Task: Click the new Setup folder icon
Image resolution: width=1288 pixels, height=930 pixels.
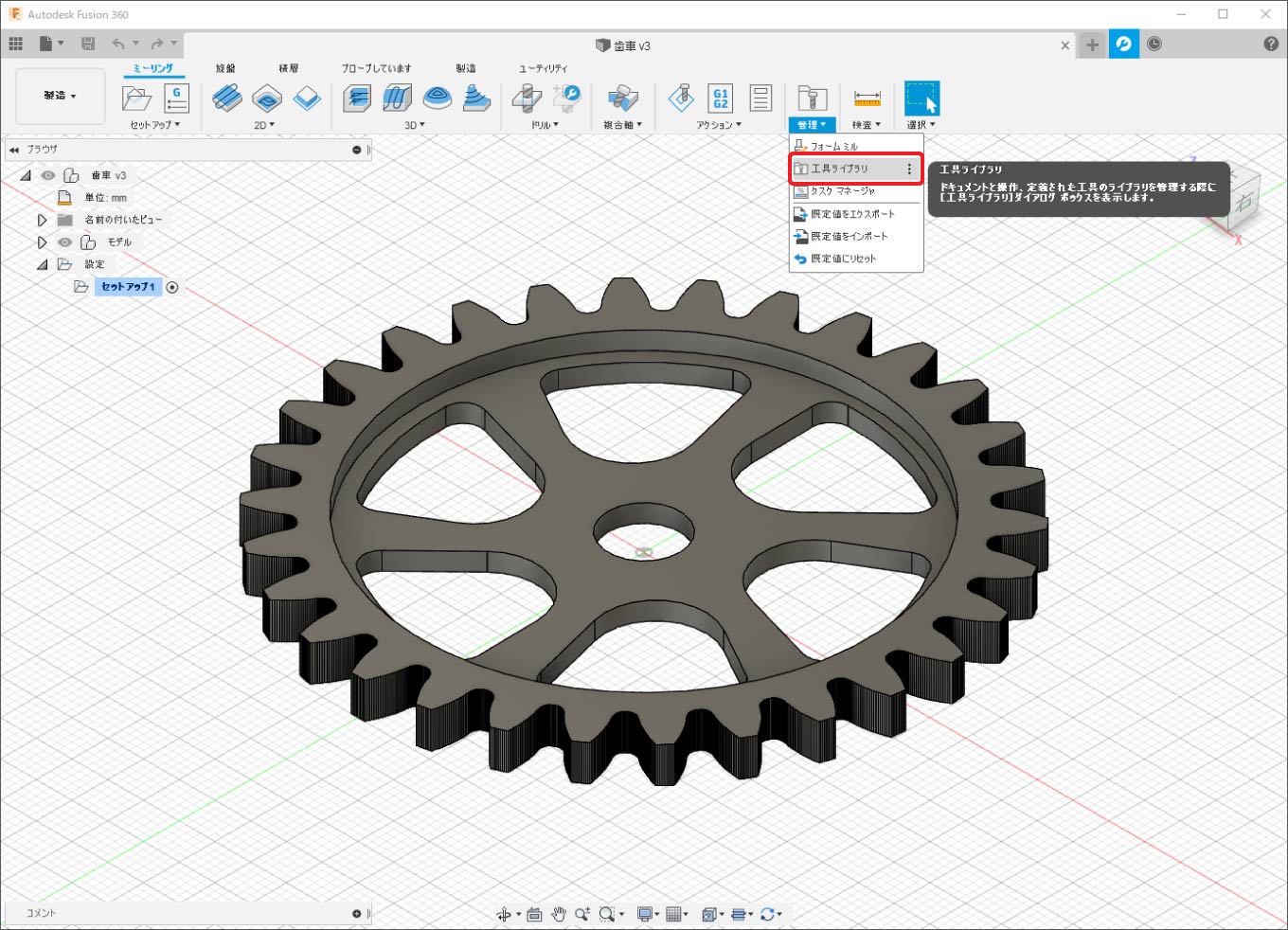Action: 136,98
